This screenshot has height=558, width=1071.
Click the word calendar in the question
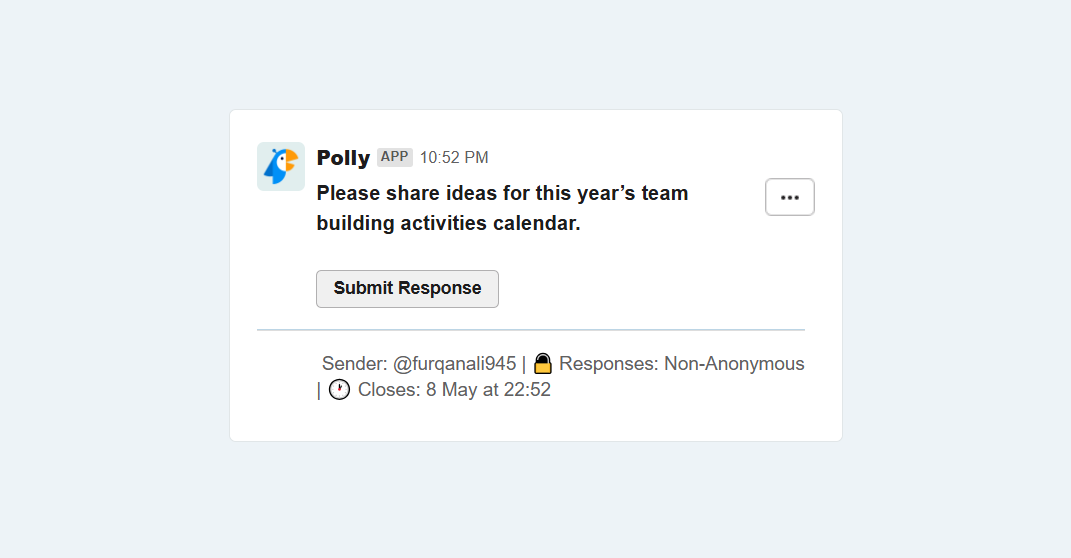tap(536, 223)
